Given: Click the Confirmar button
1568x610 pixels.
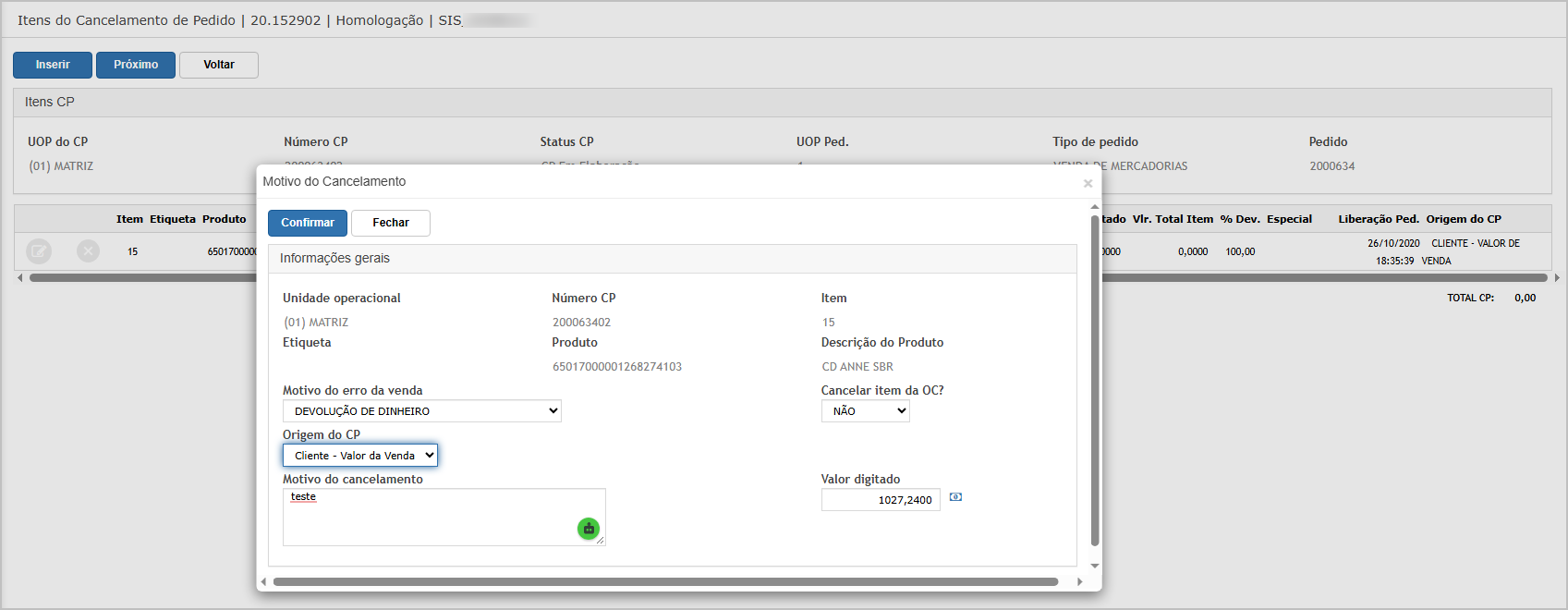Looking at the screenshot, I should (308, 223).
